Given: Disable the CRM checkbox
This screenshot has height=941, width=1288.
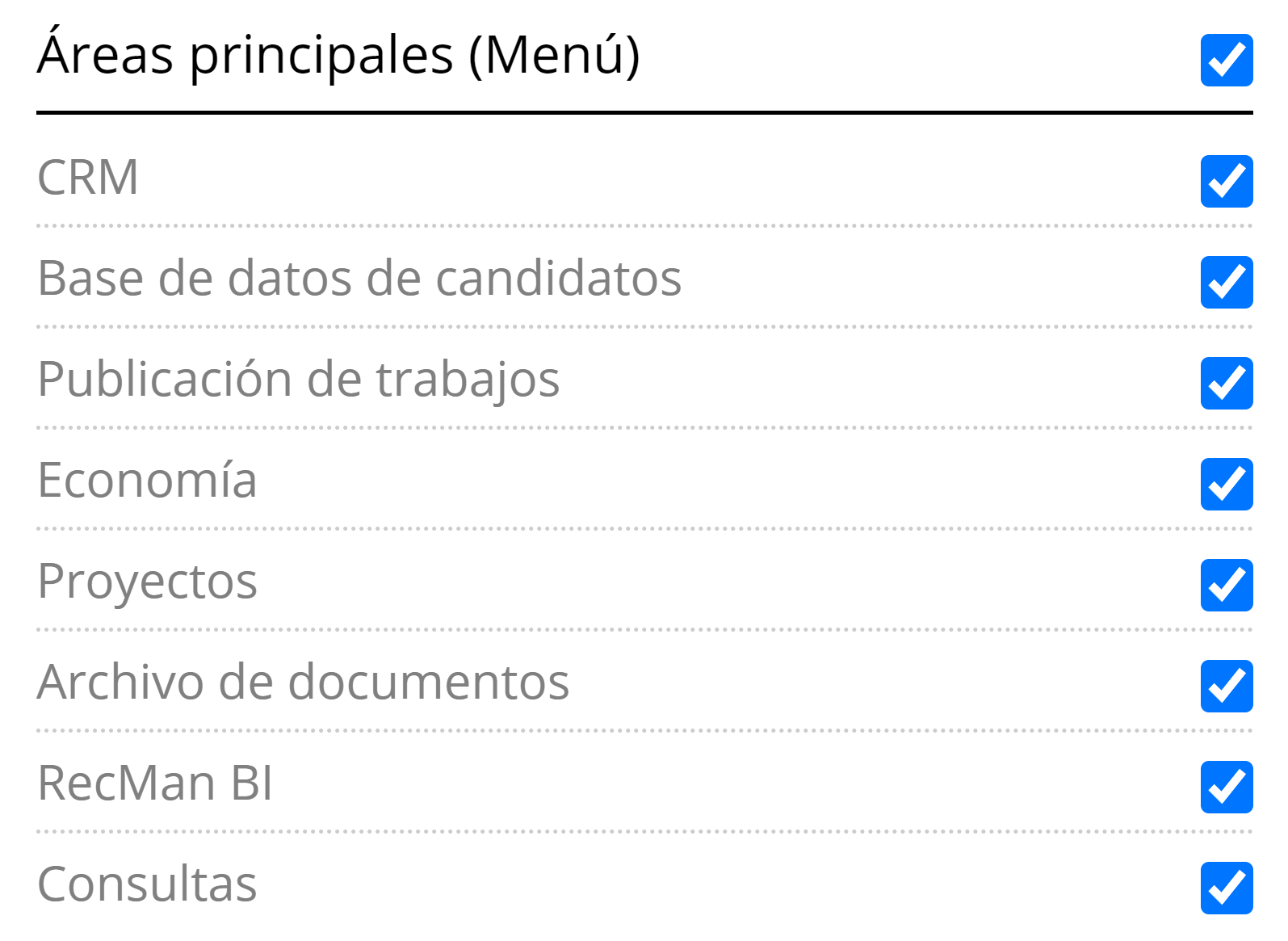Looking at the screenshot, I should tap(1226, 181).
